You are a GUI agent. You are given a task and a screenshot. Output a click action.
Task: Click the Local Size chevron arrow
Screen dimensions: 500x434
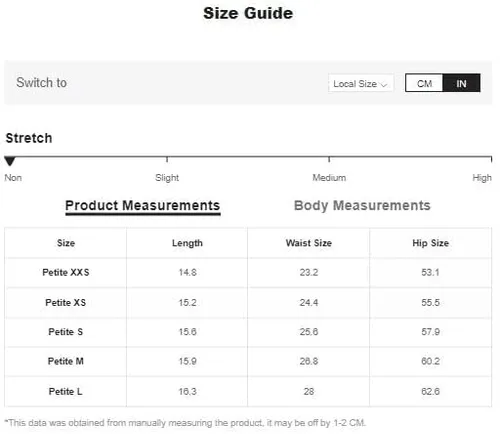[384, 85]
